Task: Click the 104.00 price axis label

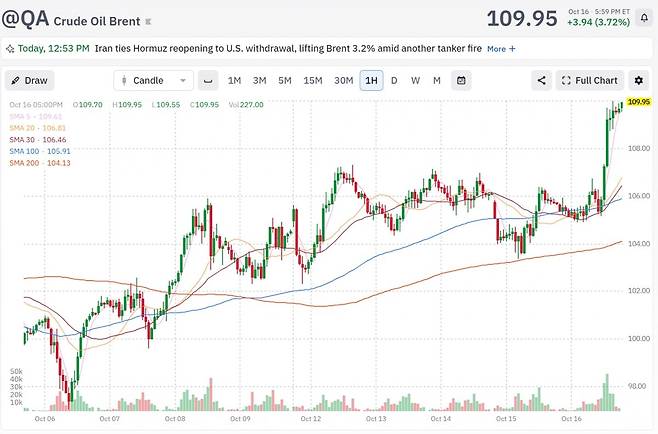Action: tap(639, 243)
